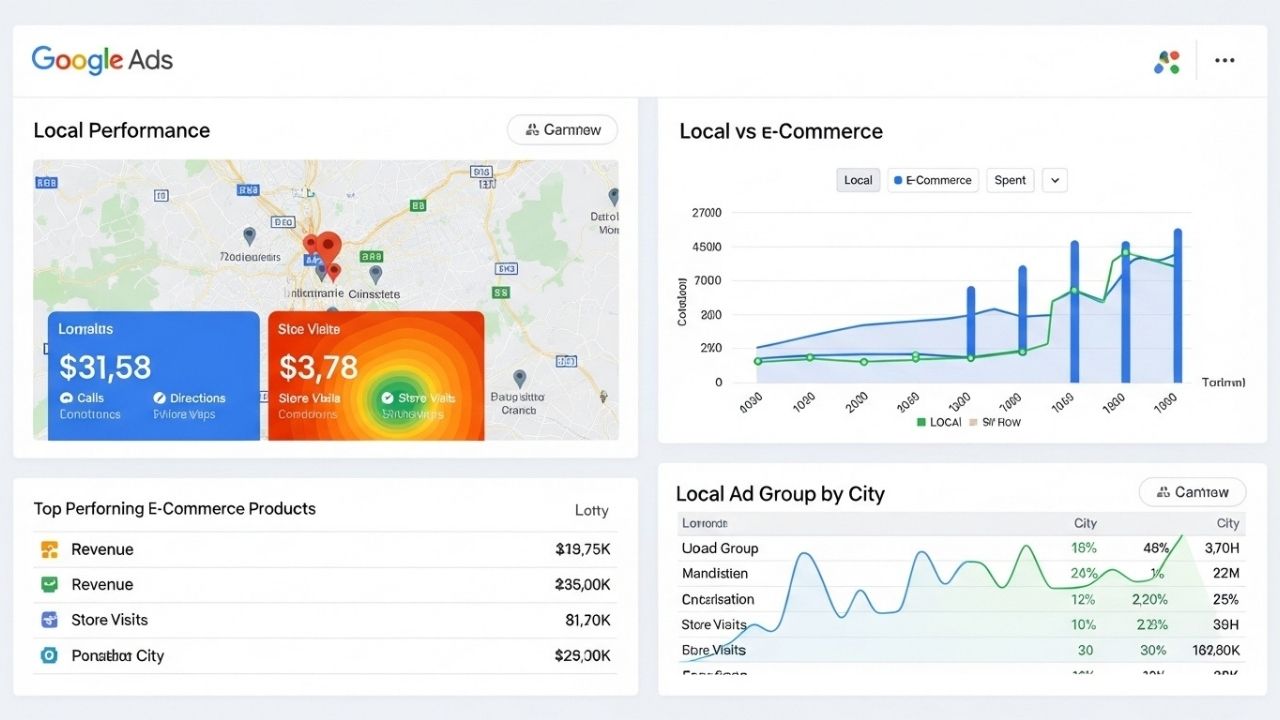The image size is (1280, 720).
Task: Click the Calls icon on blue card
Action: tap(67, 398)
